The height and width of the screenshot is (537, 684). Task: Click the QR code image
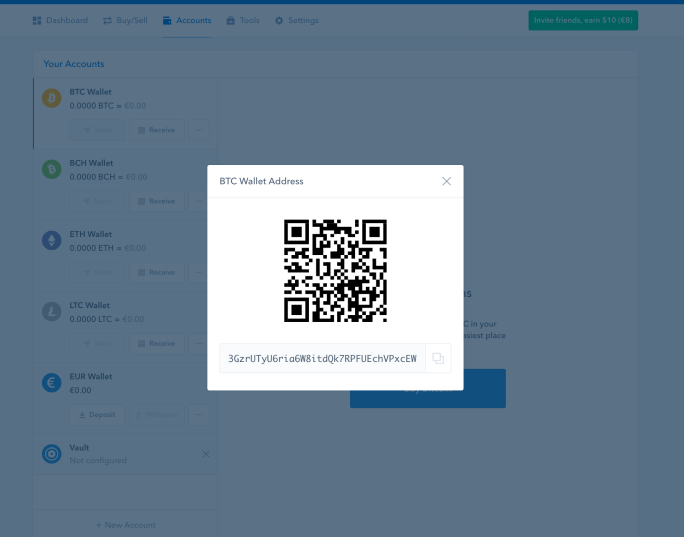(335, 270)
